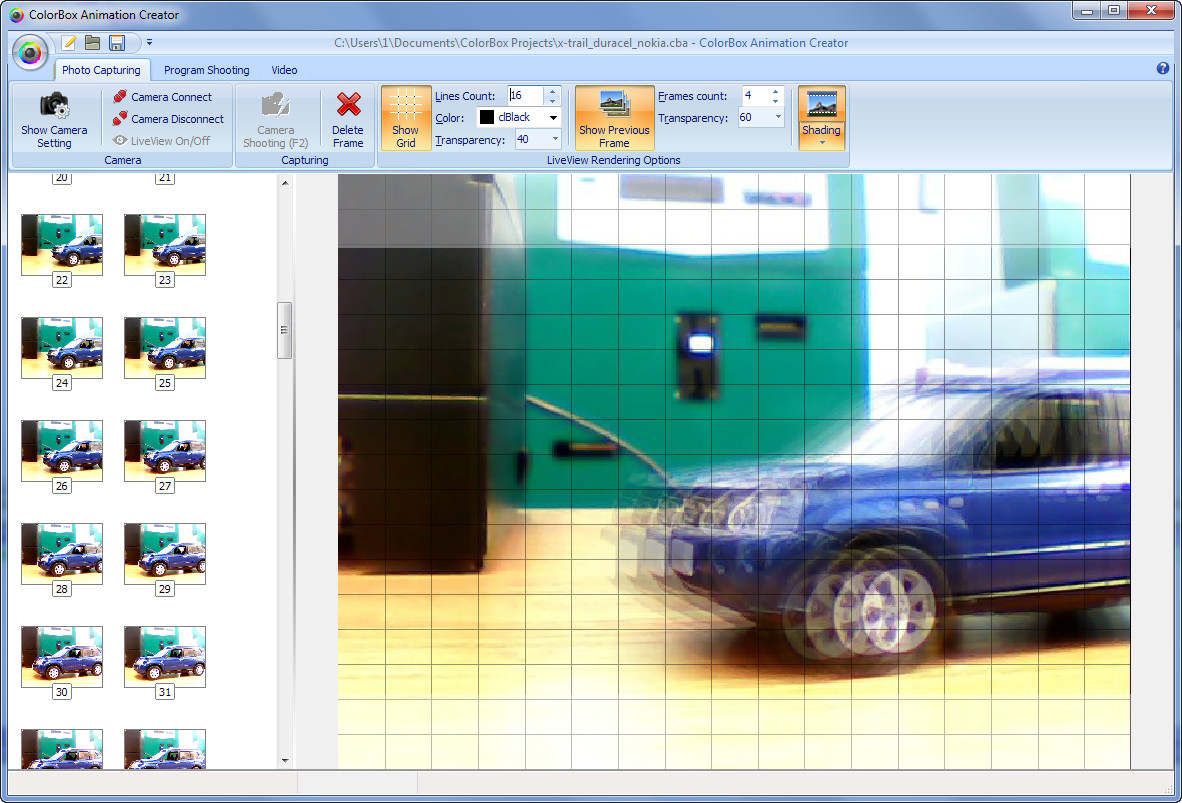The height and width of the screenshot is (803, 1182).
Task: Click the frame number label 20
Action: (x=62, y=179)
